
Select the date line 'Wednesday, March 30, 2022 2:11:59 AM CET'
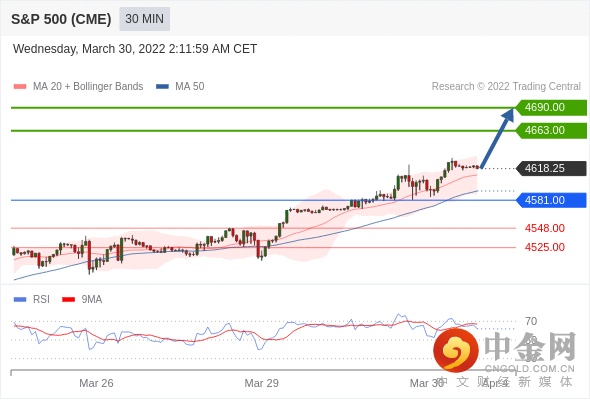[135, 49]
